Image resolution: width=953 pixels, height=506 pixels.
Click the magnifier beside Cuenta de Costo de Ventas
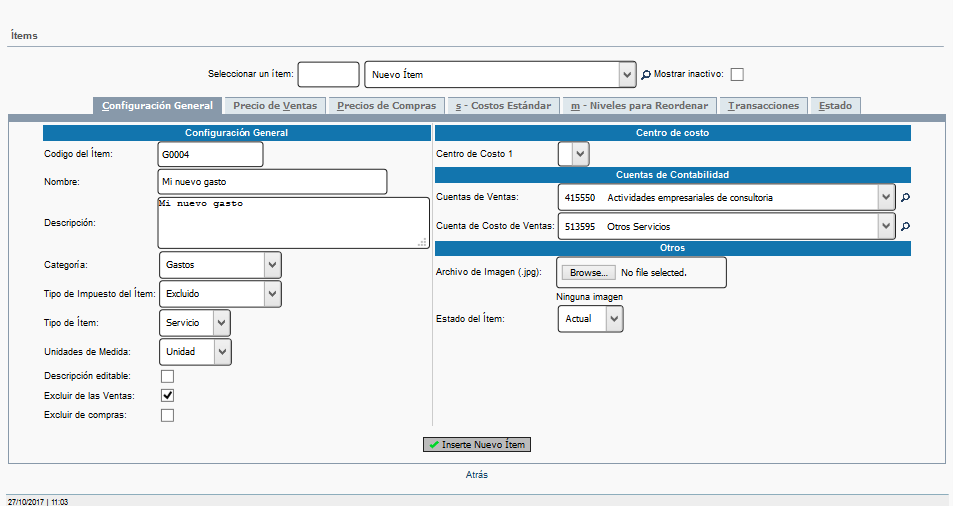click(905, 227)
